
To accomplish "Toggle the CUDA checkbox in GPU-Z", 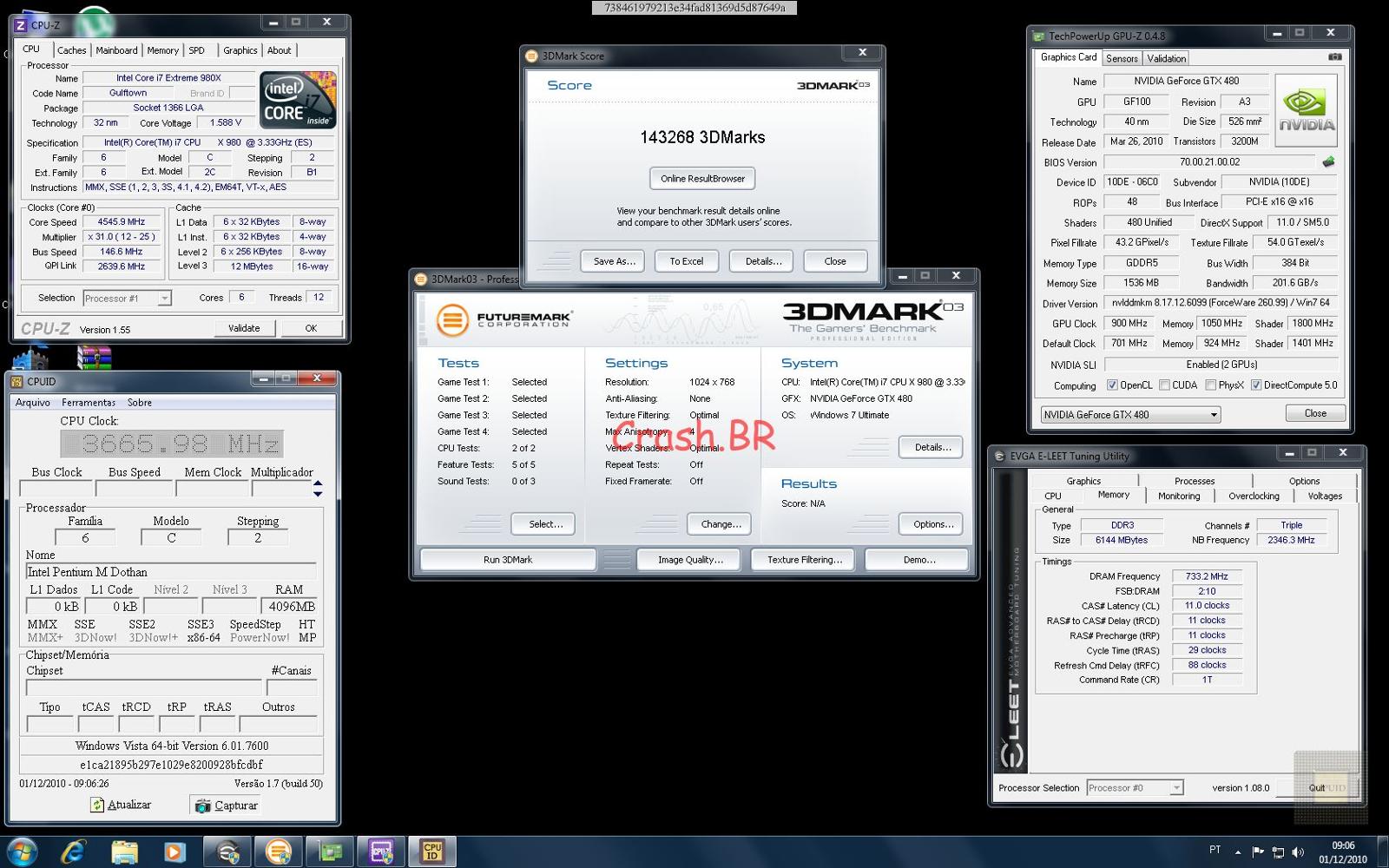I will click(1164, 385).
